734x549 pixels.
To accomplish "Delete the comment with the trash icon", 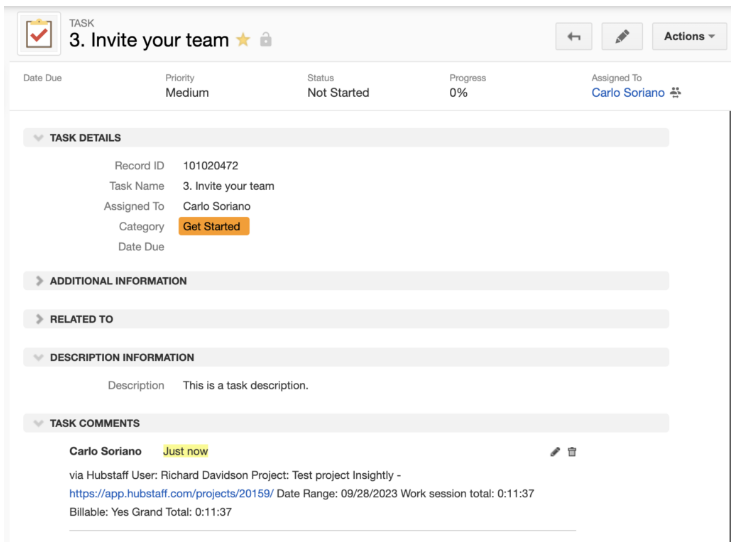I will pos(572,452).
